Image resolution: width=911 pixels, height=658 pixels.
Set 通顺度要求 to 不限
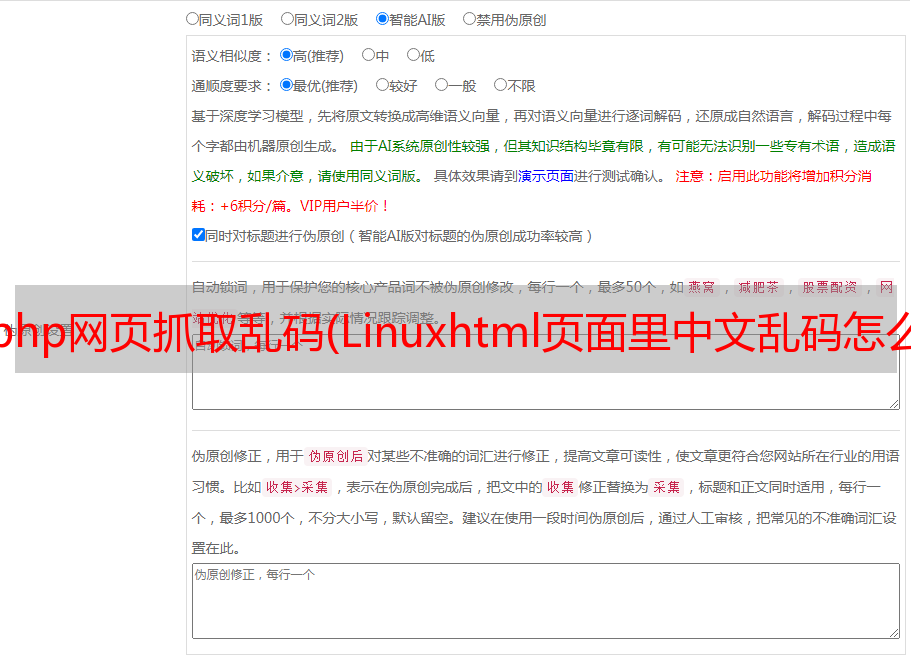coord(500,85)
